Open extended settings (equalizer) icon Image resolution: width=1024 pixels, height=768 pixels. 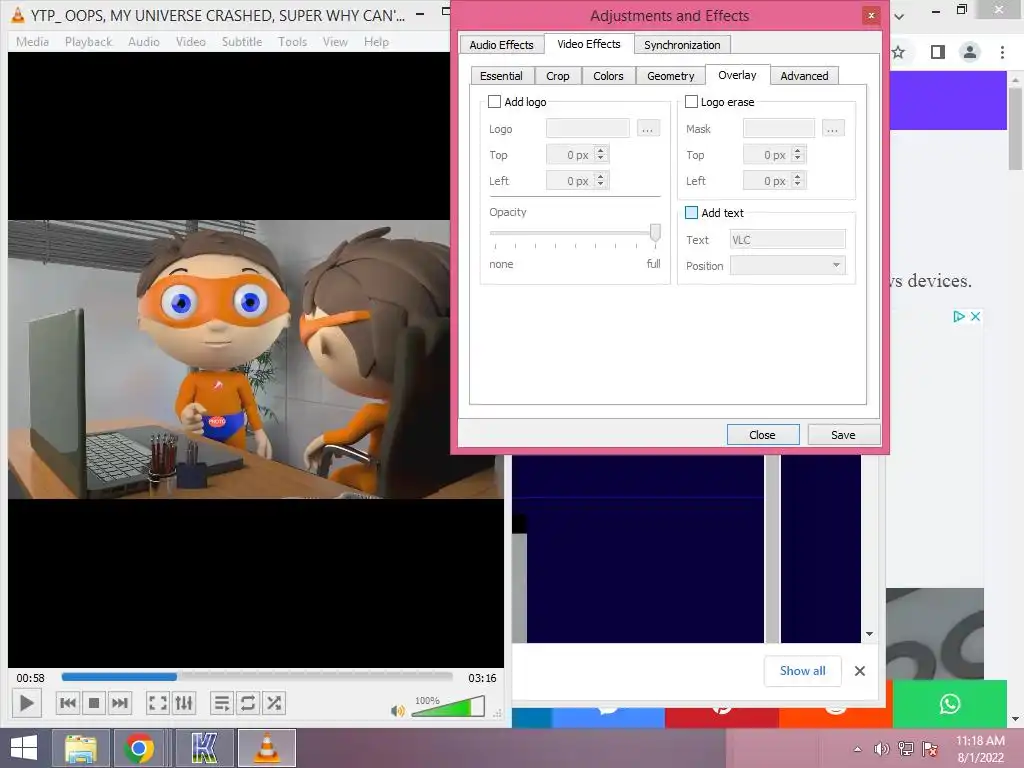click(184, 703)
